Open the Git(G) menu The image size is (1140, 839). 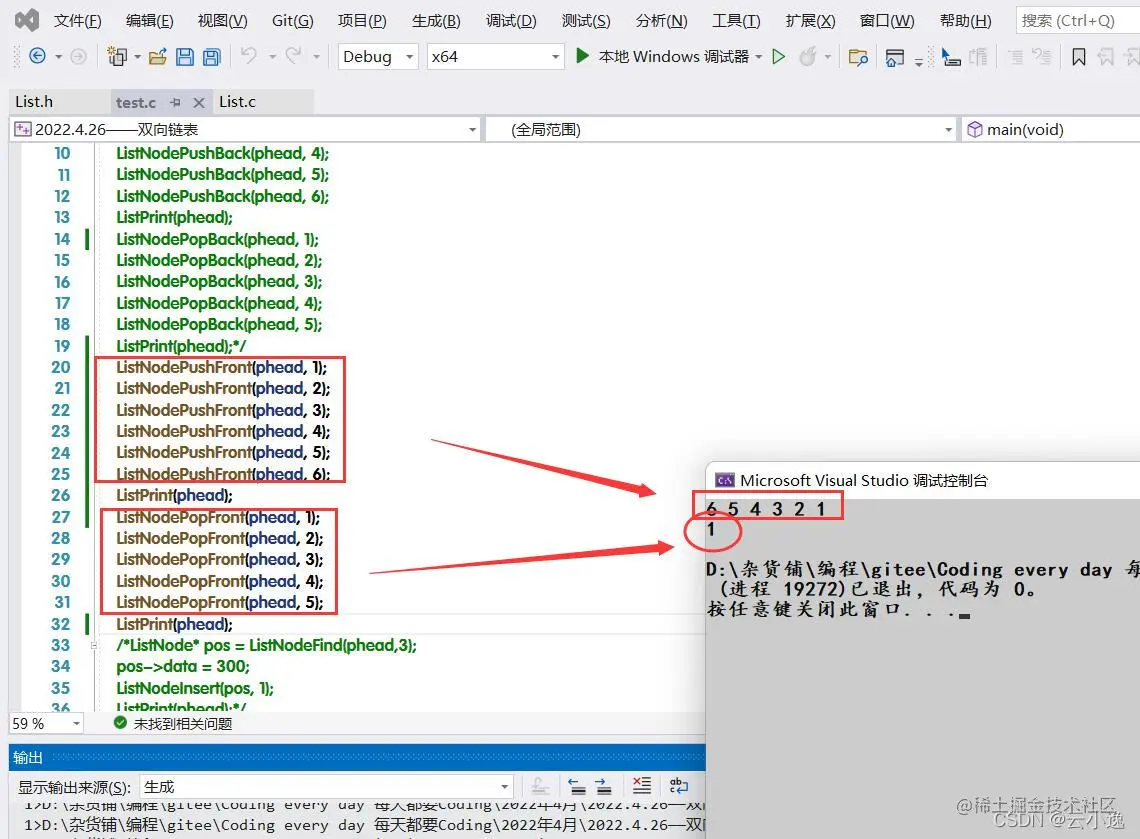pos(292,20)
